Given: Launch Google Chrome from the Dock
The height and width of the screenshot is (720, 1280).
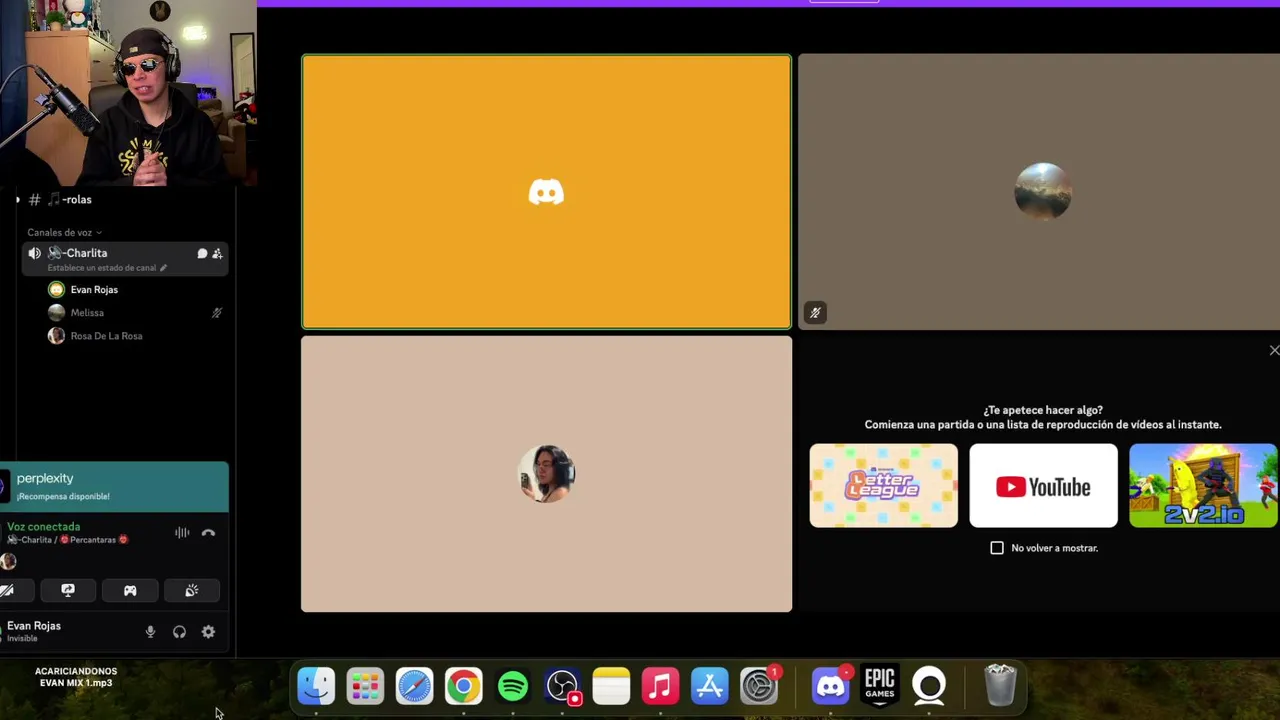Looking at the screenshot, I should coord(463,686).
